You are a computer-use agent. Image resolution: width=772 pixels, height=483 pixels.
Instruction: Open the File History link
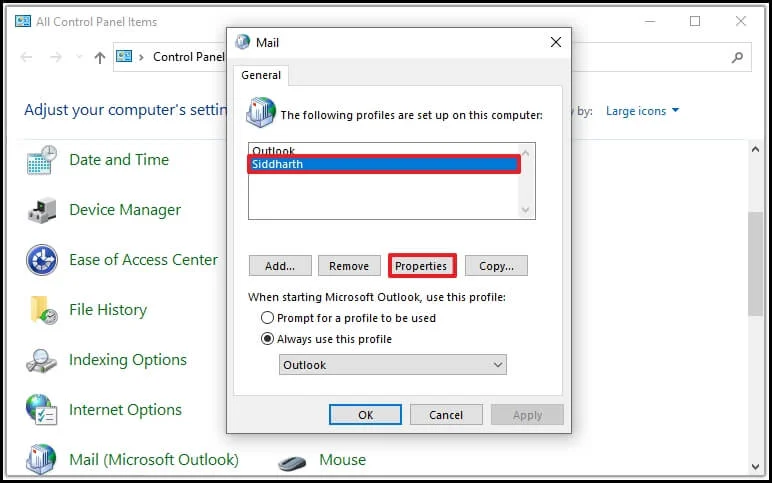tap(108, 310)
